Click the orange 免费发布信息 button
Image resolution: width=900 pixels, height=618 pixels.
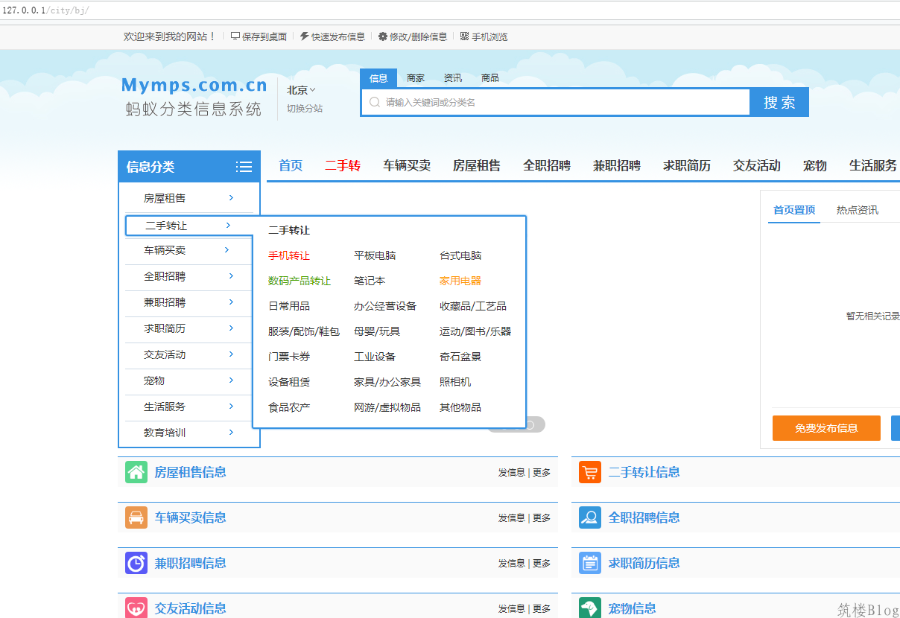click(x=826, y=428)
